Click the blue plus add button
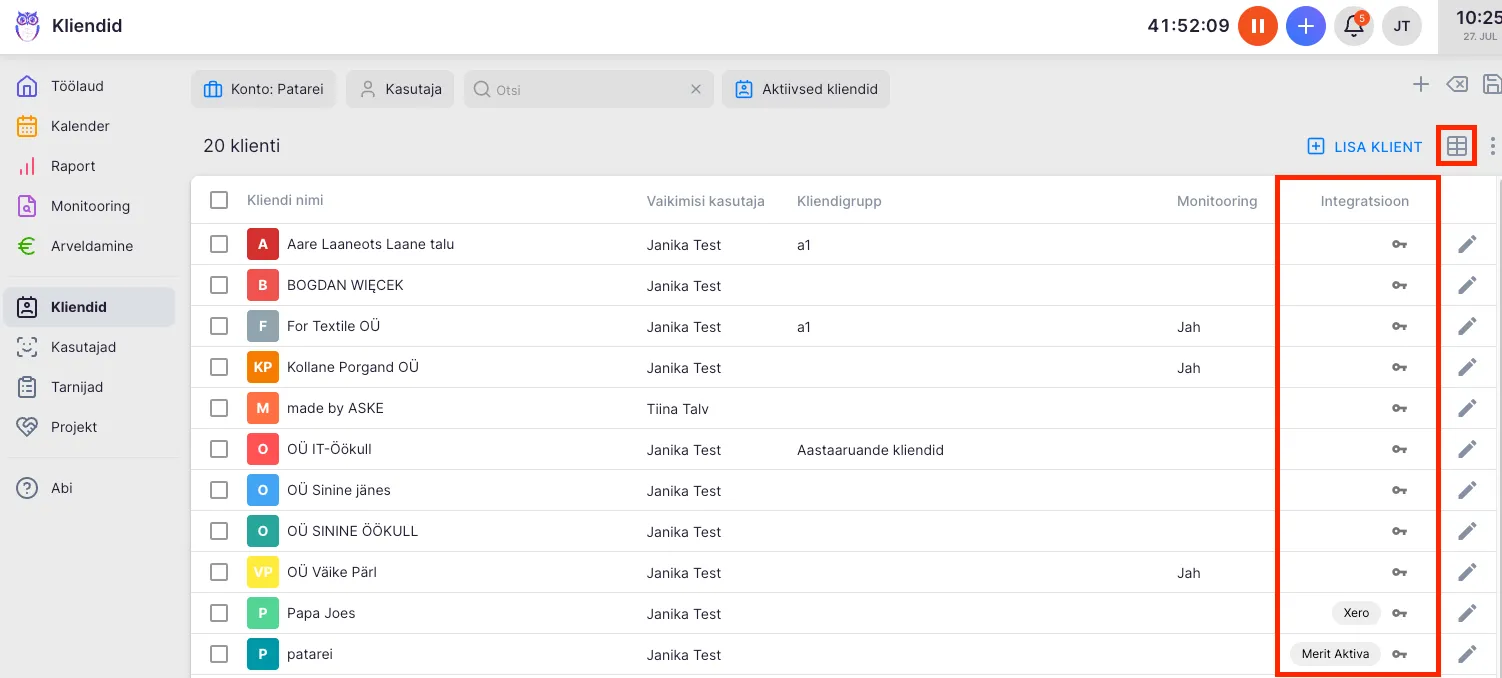This screenshot has height=678, width=1502. coord(1305,26)
